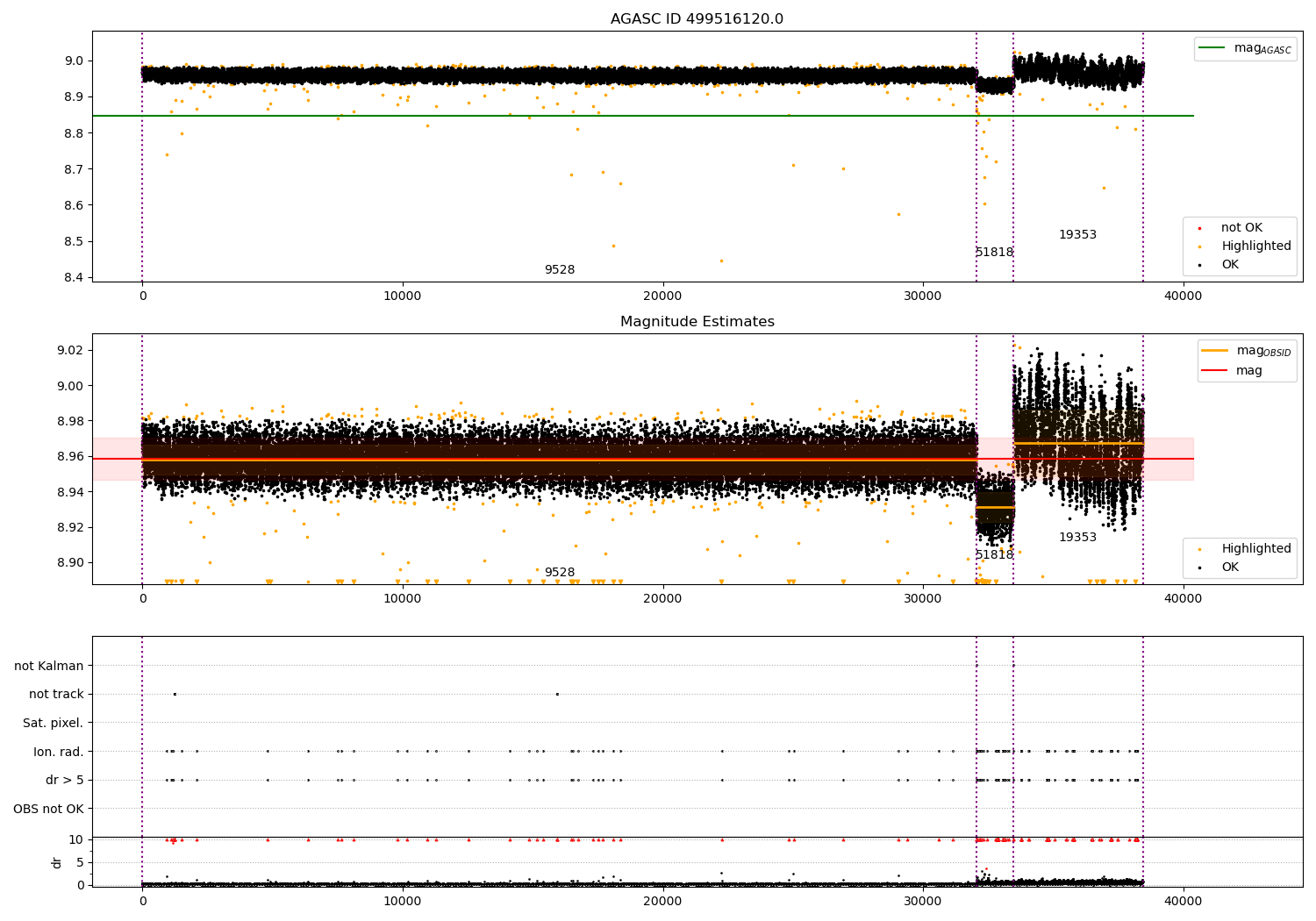Viewport: 1316px width, 921px height.
Task: Click the red "mag" legend line sample
Action: [x=1214, y=371]
